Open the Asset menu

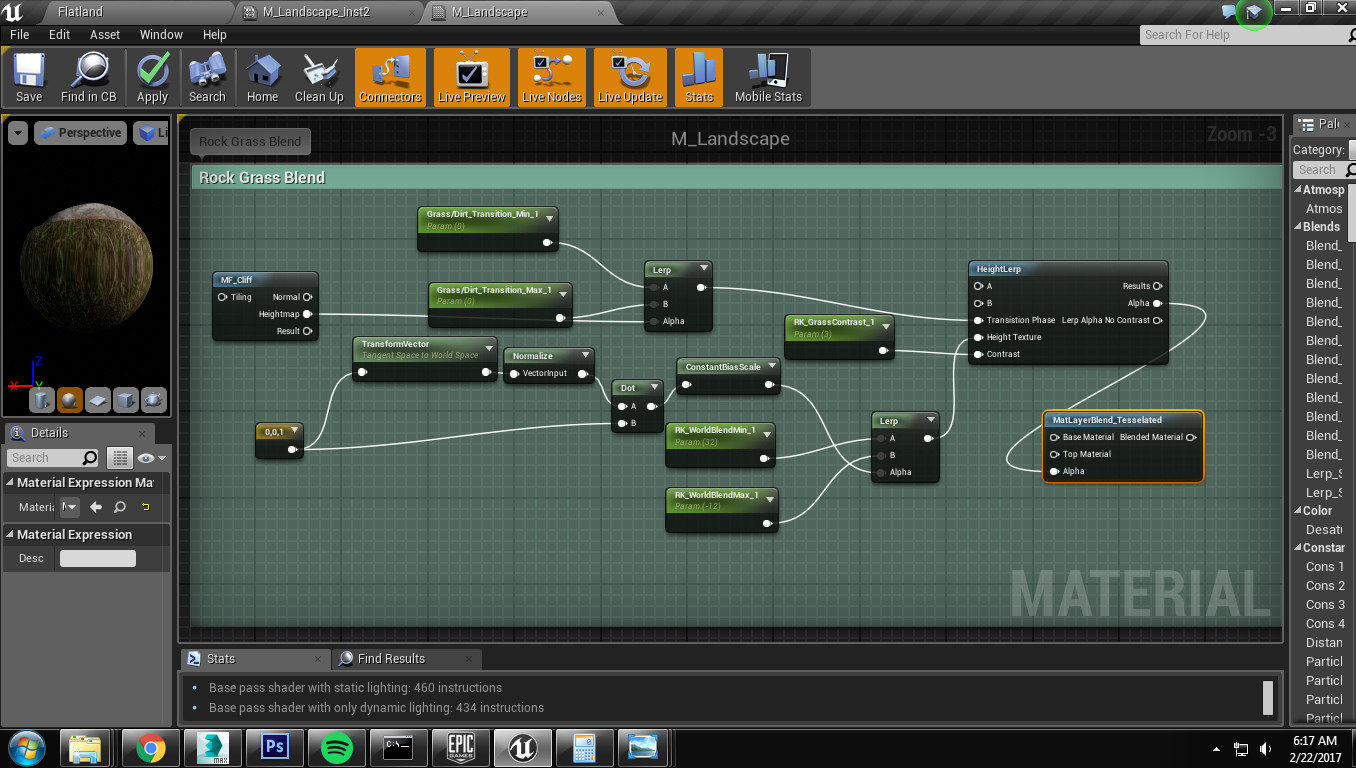click(x=105, y=34)
